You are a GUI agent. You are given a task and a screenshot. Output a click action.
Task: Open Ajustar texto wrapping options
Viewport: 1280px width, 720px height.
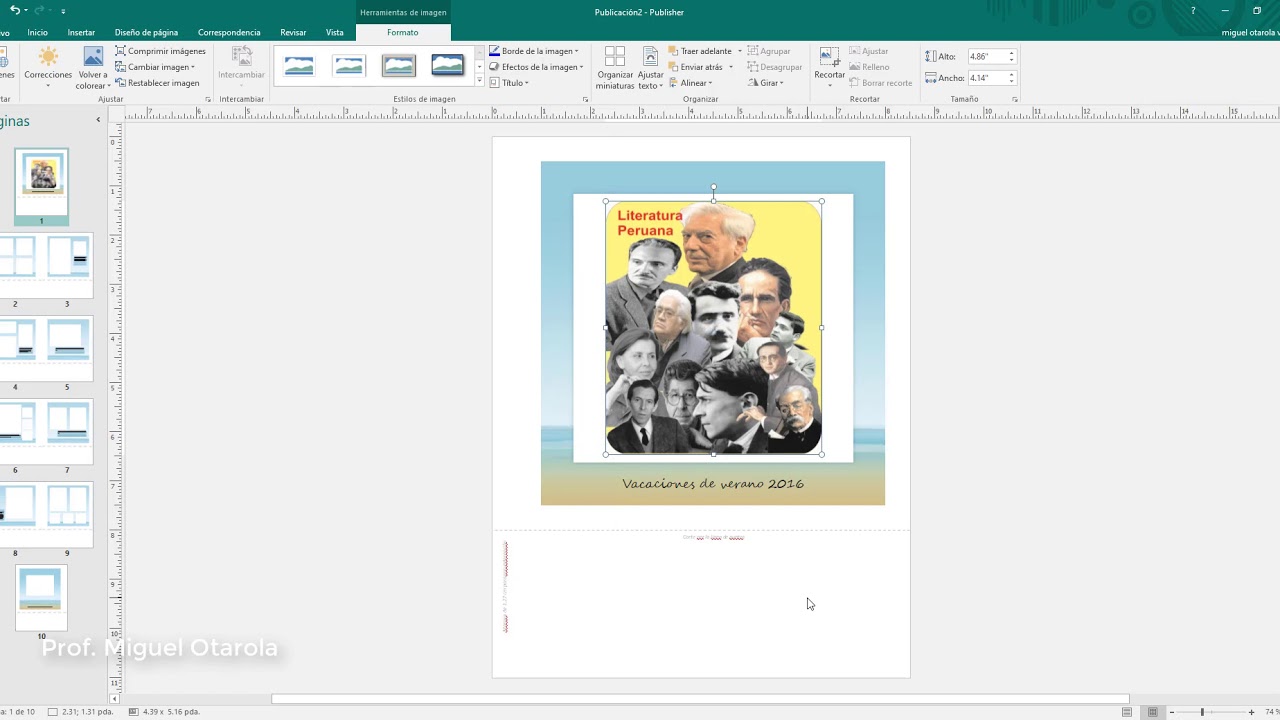pyautogui.click(x=650, y=68)
